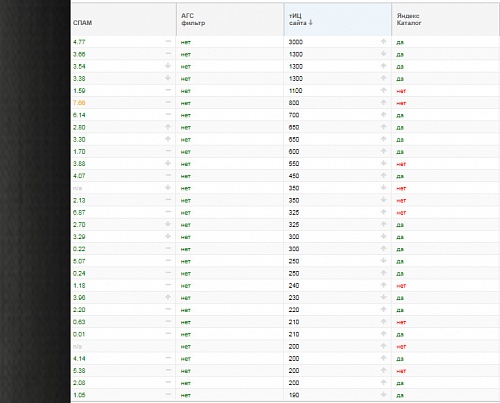Select the spam value 0.01
This screenshot has height=403, width=500.
pos(79,334)
